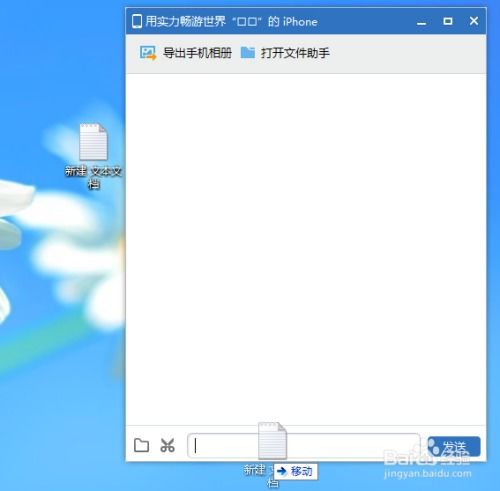This screenshot has height=491, width=500.
Task: Click the export phone album icon
Action: [148, 53]
